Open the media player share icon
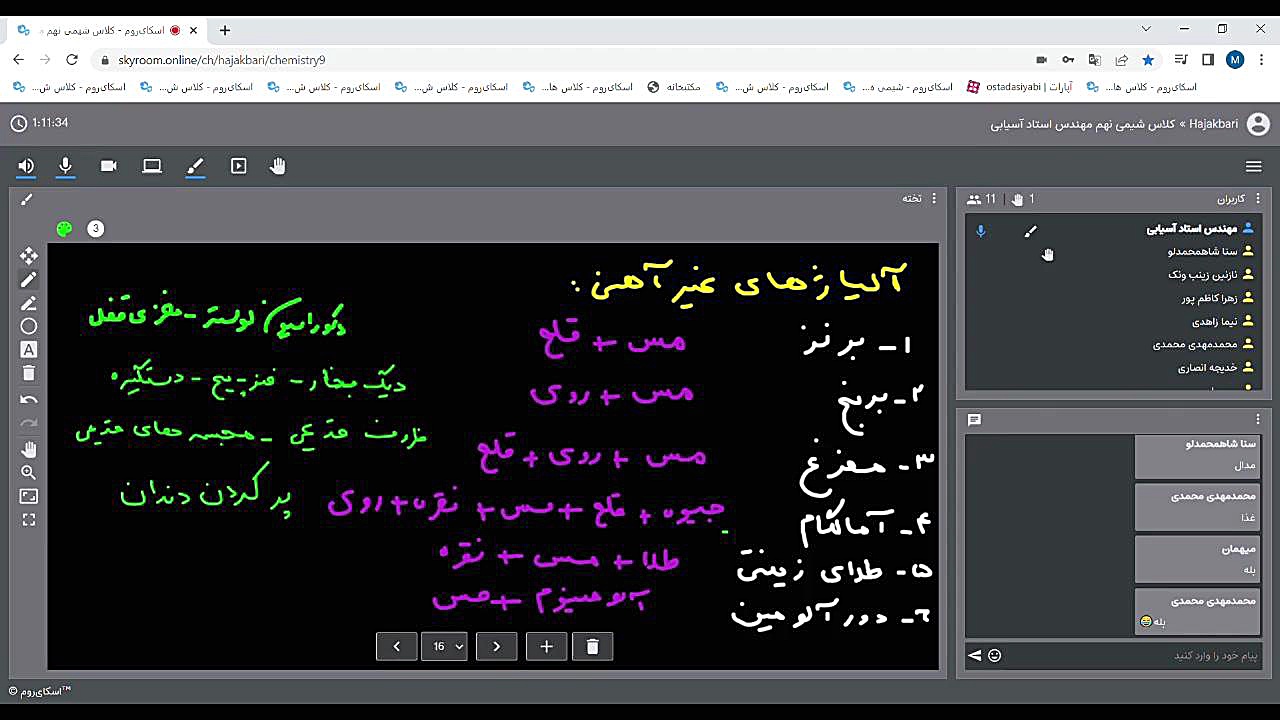 point(238,166)
